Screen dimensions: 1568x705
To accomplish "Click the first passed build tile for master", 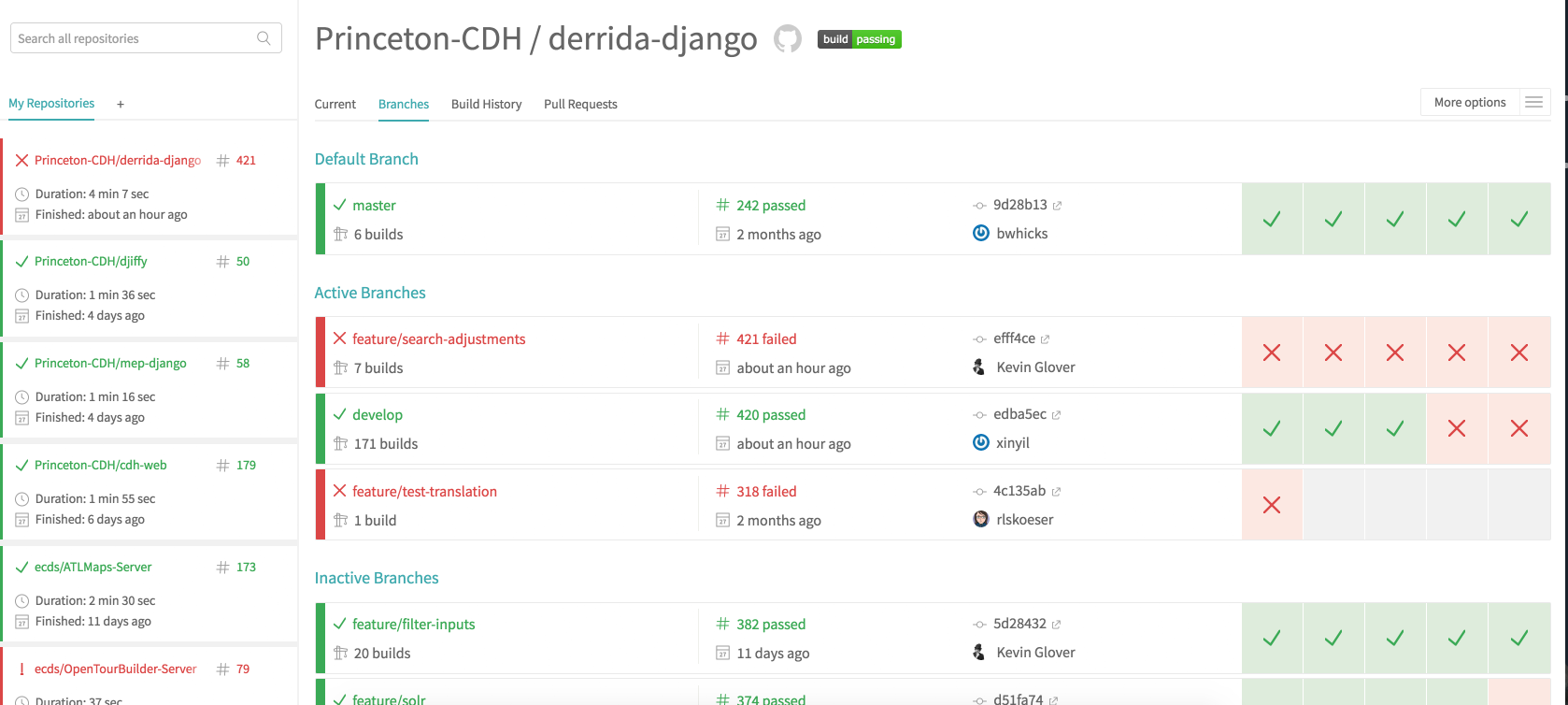I will pos(1272,219).
